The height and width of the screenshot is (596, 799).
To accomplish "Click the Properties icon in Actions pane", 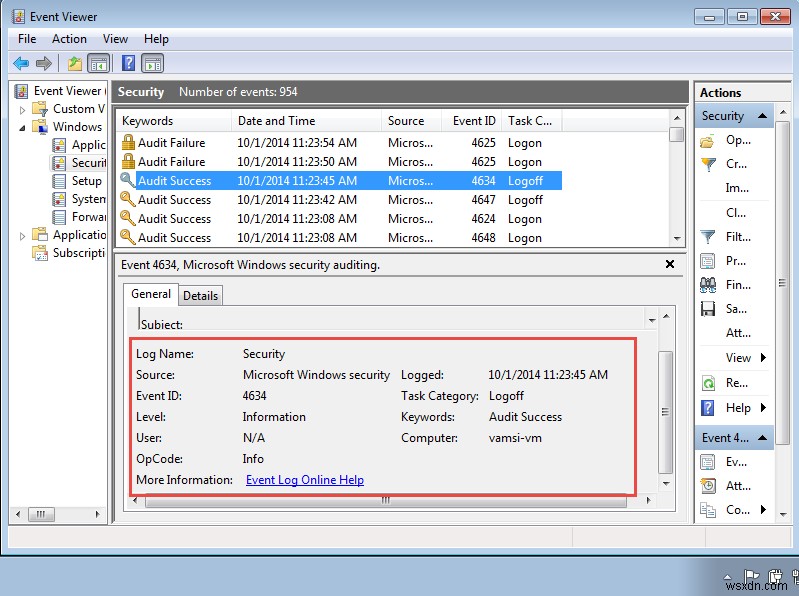I will tap(707, 261).
